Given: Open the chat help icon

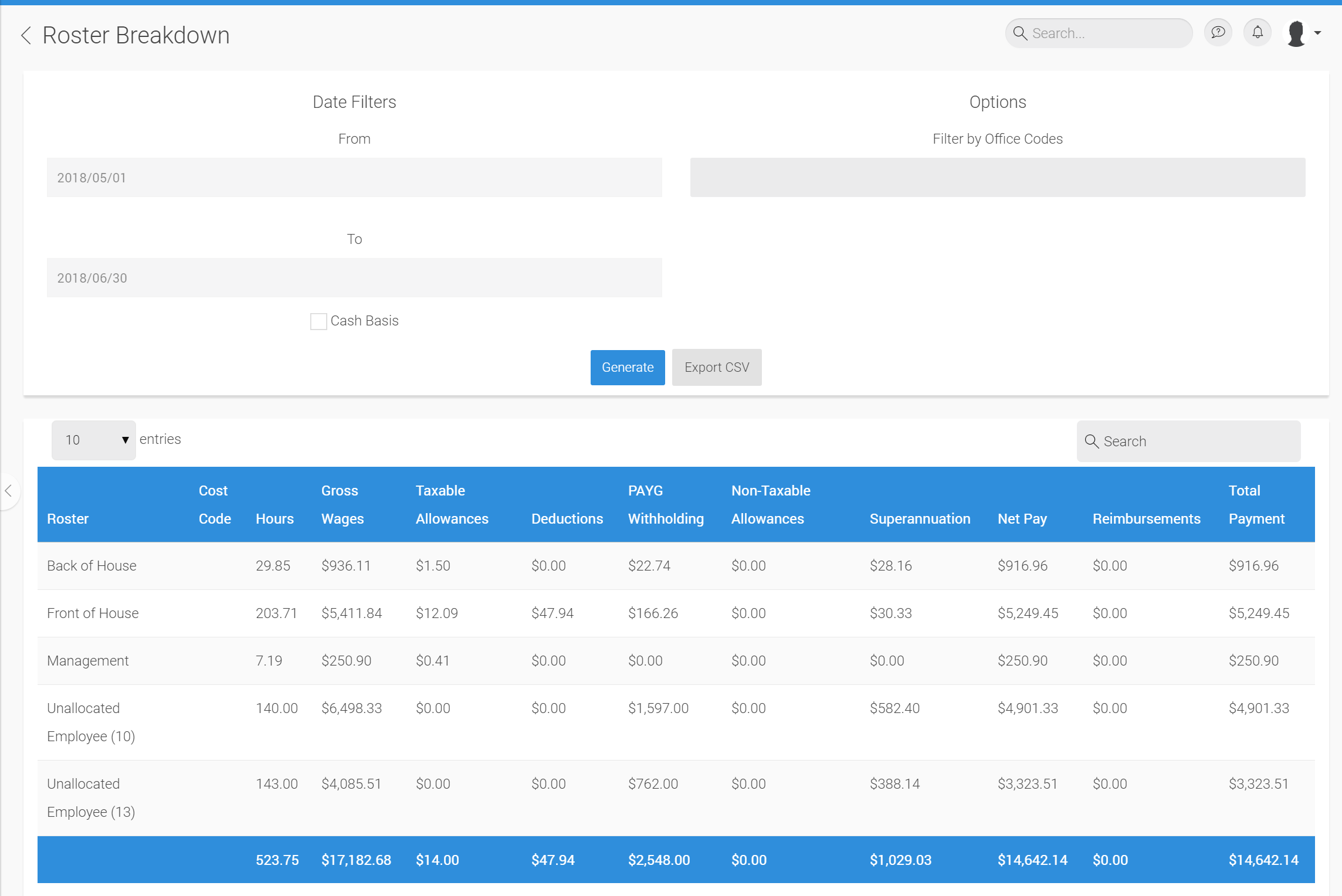Looking at the screenshot, I should pos(1218,32).
